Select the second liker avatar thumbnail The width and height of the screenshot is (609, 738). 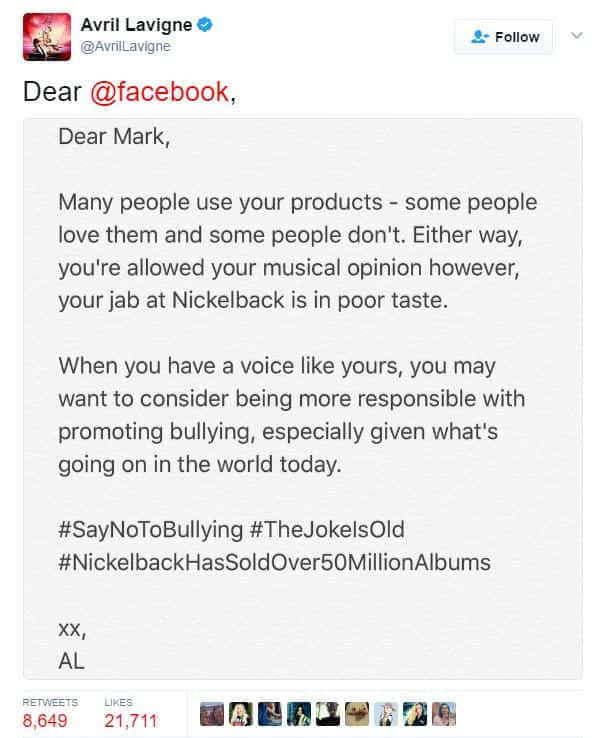pos(240,713)
